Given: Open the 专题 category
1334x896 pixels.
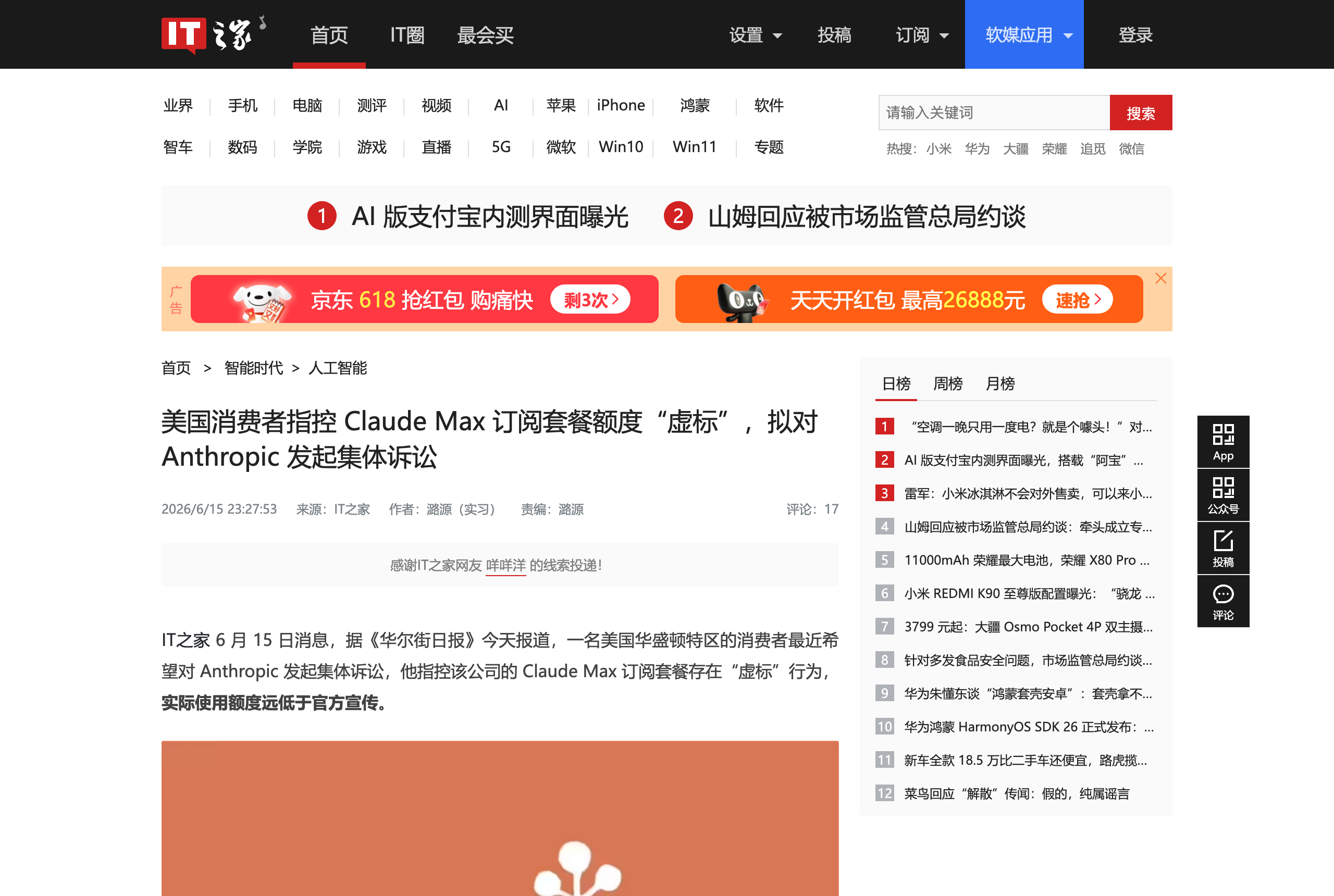Looking at the screenshot, I should pyautogui.click(x=769, y=147).
